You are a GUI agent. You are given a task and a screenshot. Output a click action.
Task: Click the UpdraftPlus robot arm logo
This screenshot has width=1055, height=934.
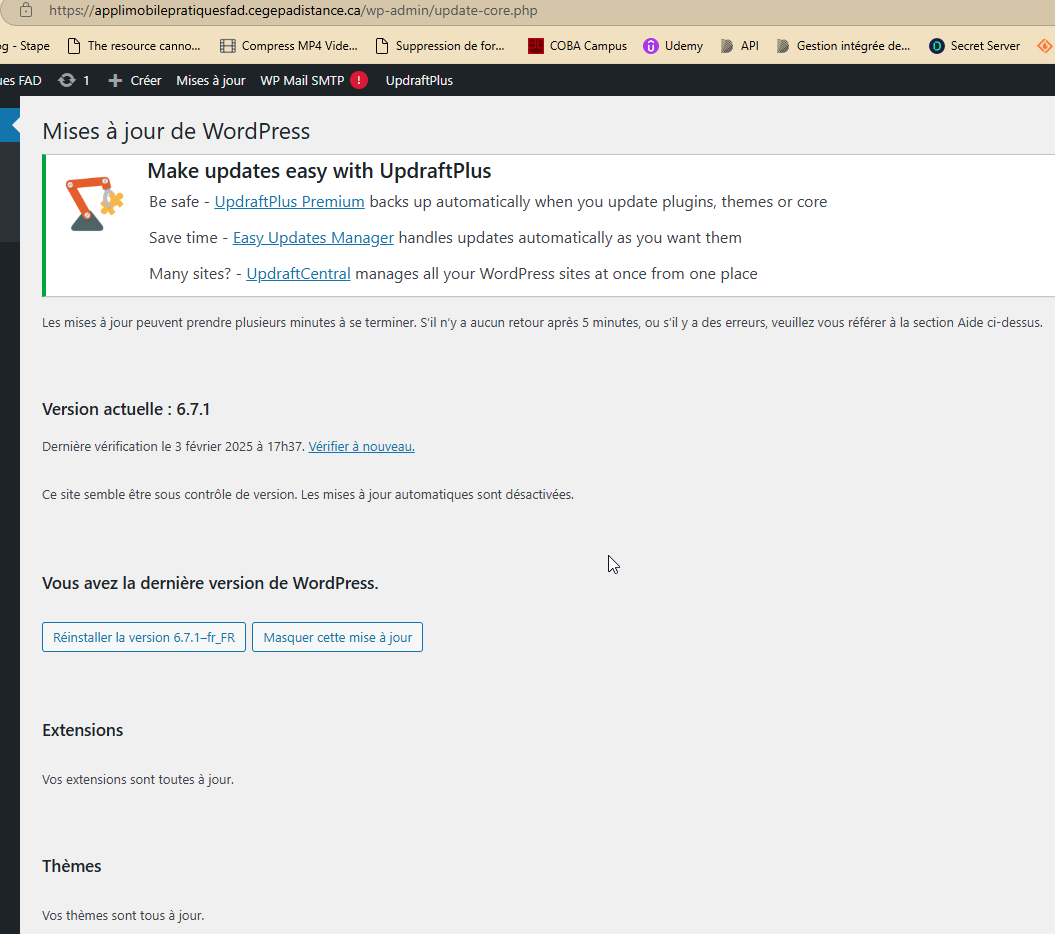coord(94,203)
